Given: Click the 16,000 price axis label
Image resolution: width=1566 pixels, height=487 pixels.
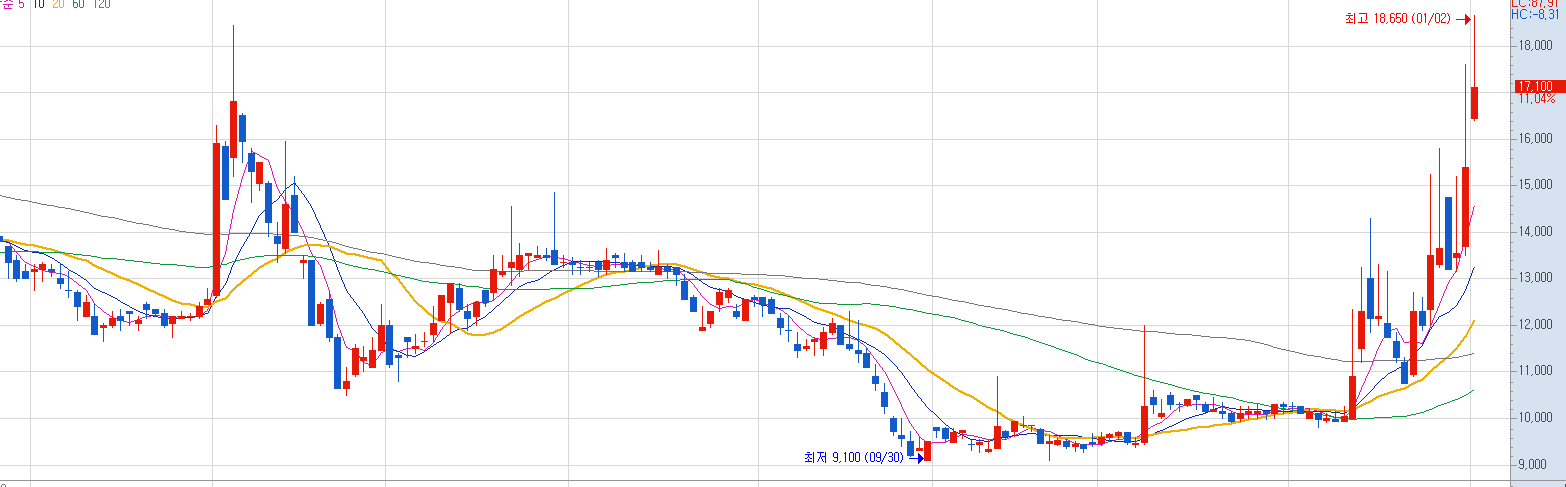Looking at the screenshot, I should click(x=1535, y=139).
